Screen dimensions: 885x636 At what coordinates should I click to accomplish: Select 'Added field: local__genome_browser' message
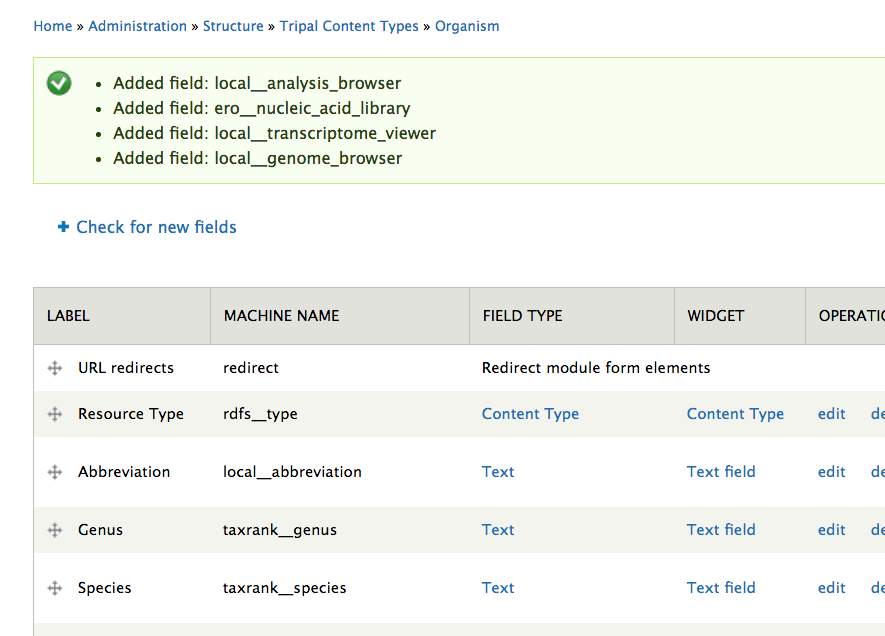click(x=257, y=159)
